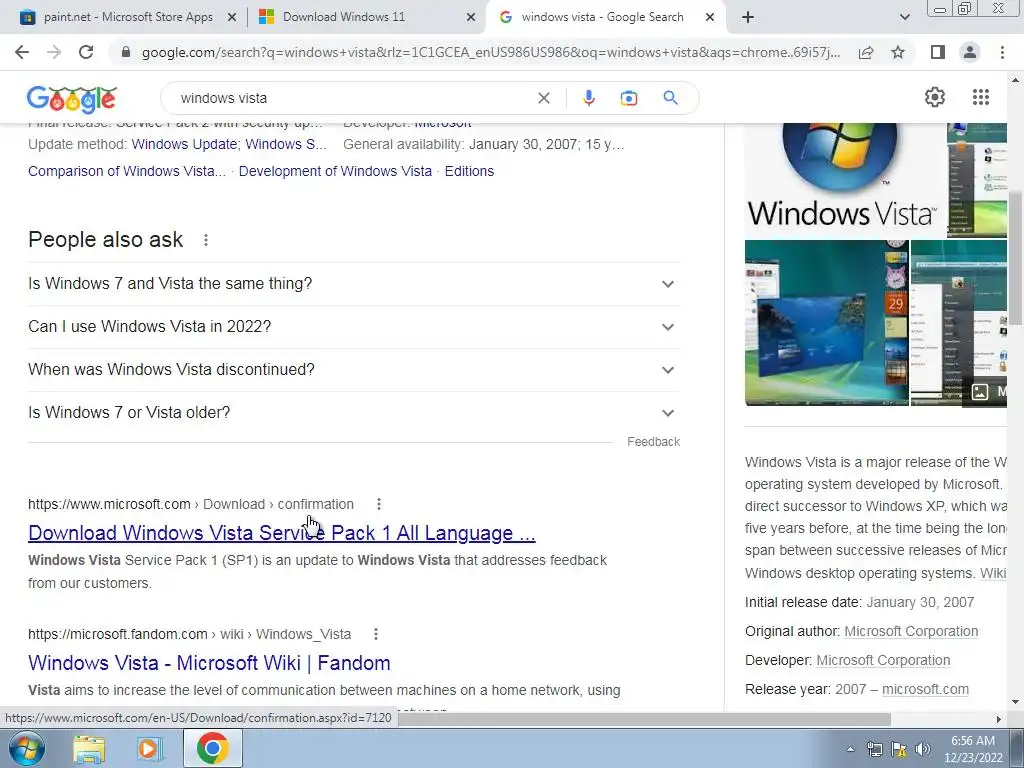Image resolution: width=1024 pixels, height=768 pixels.
Task: Switch to Download Windows 11 tab
Action: pos(366,17)
